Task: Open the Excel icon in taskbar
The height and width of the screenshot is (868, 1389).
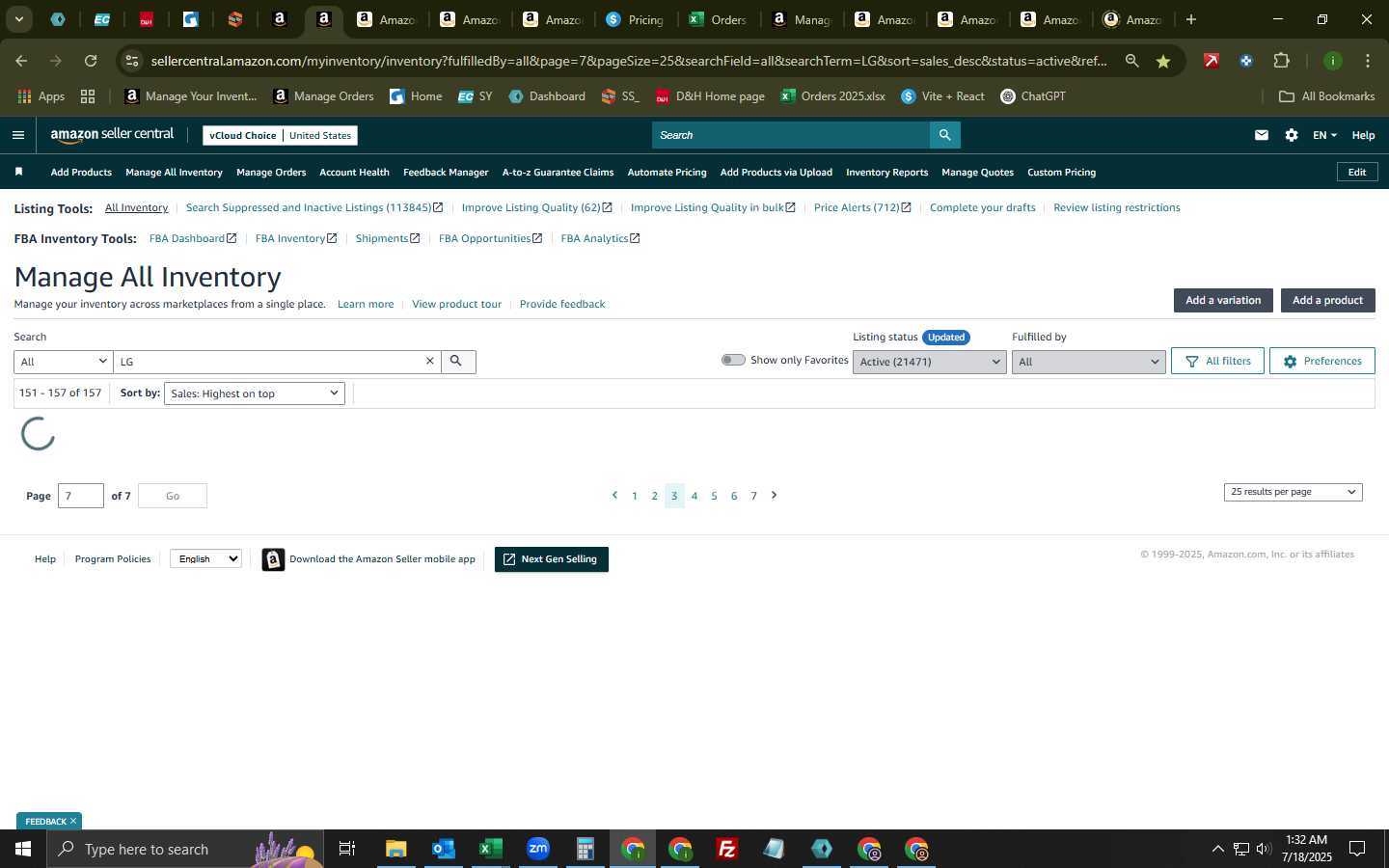Action: (490, 849)
